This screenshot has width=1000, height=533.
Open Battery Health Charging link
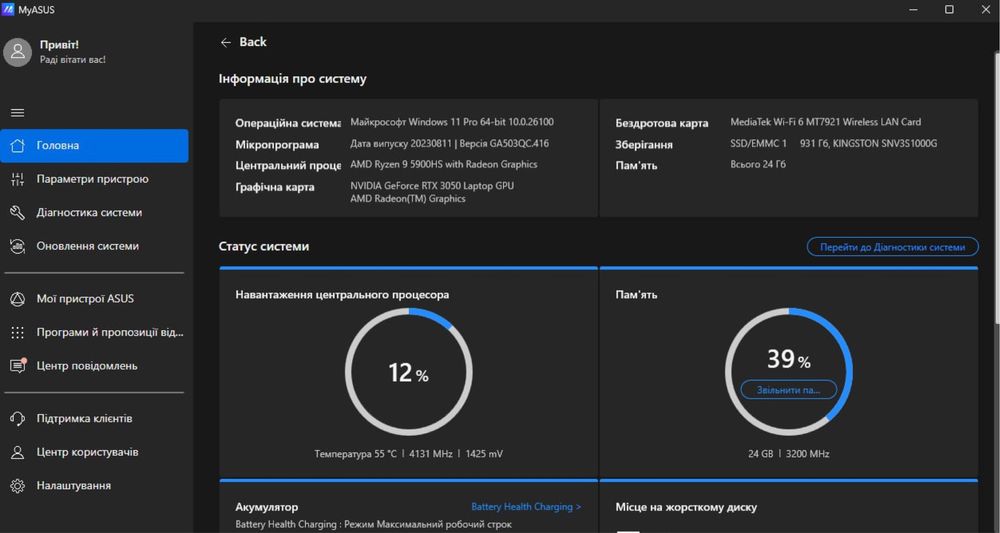[x=526, y=507]
